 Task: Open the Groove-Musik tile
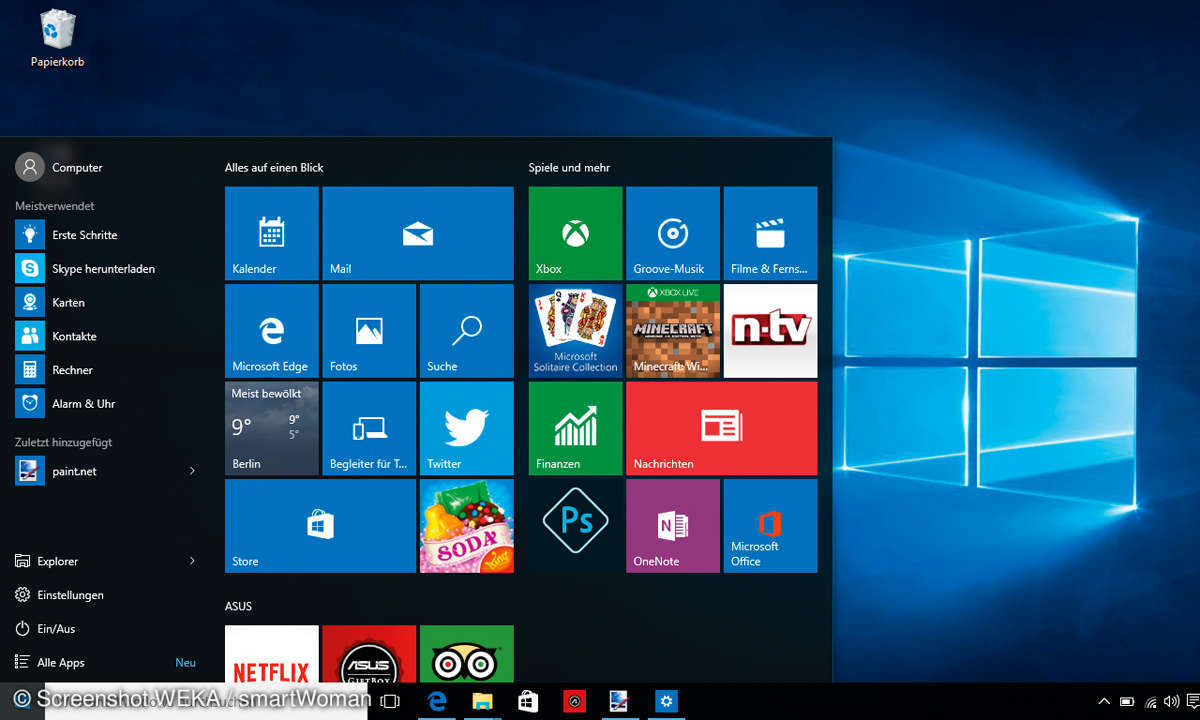(673, 233)
